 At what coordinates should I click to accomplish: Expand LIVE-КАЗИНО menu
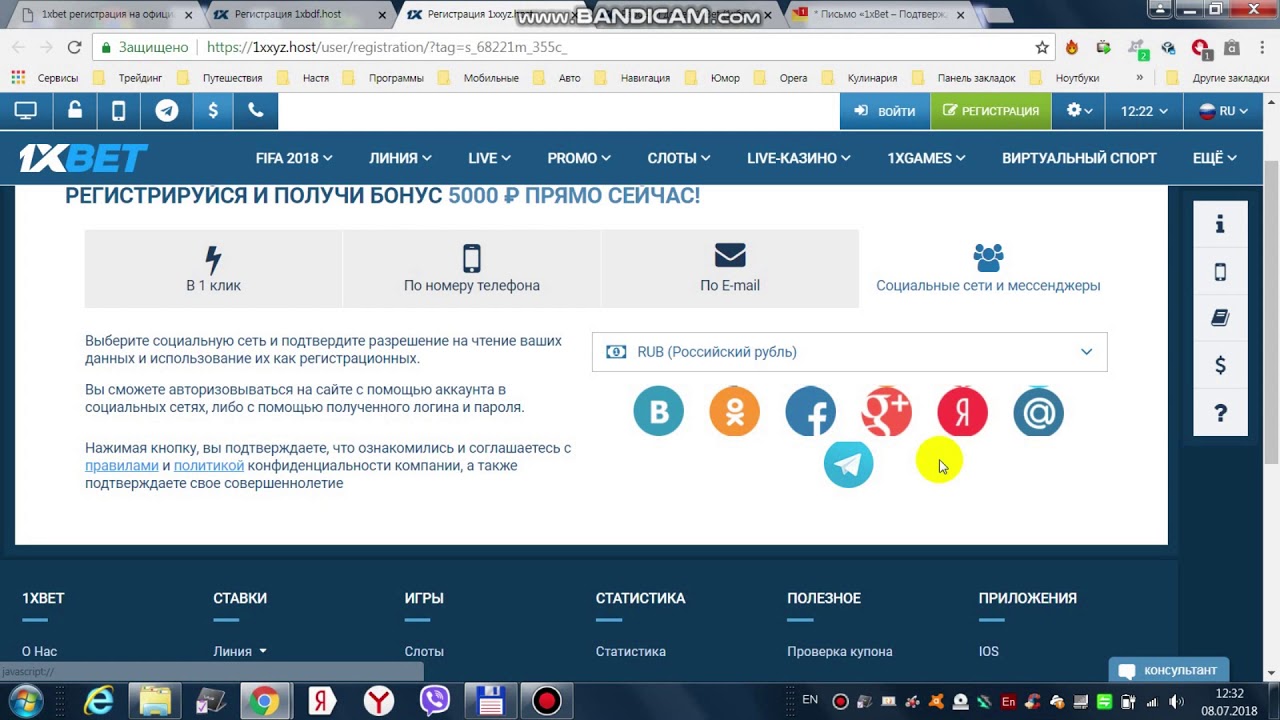tap(799, 158)
